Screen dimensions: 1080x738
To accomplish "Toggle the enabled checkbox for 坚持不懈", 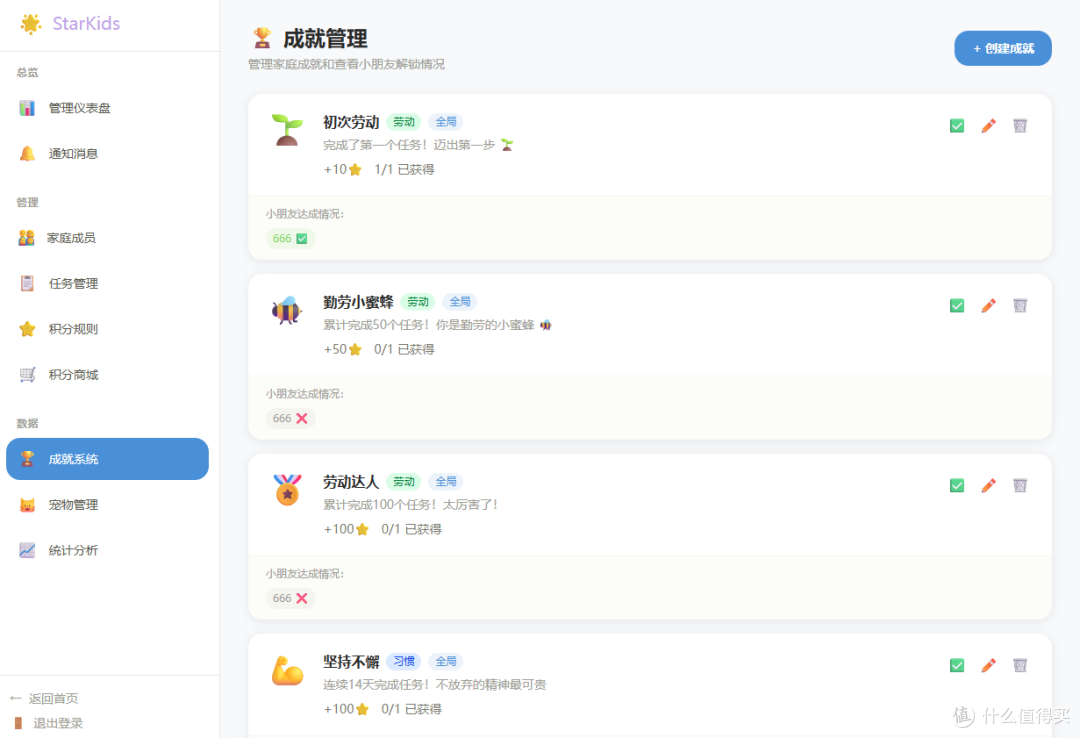I will click(x=957, y=665).
